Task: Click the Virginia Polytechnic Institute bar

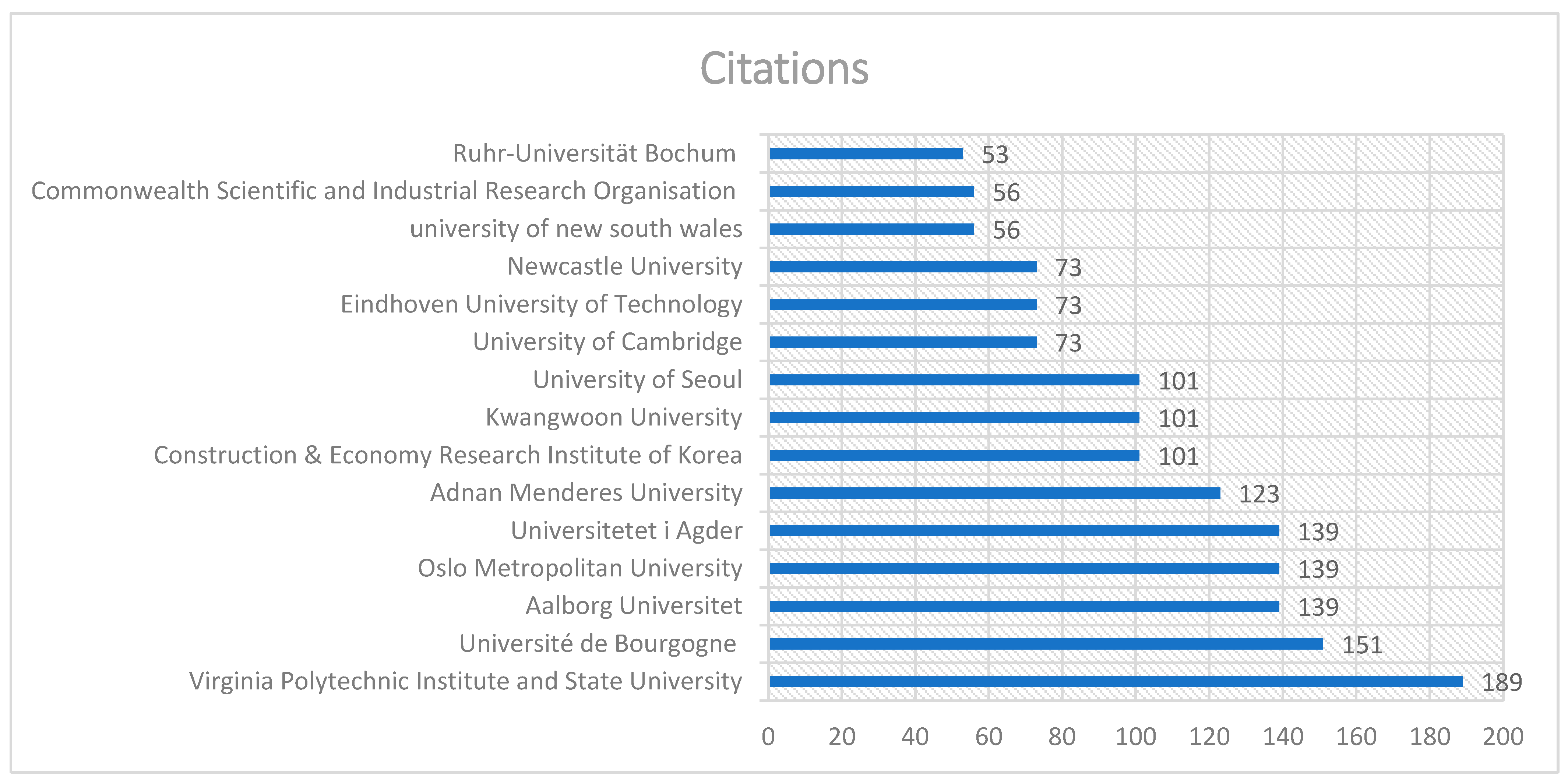Action: [1115, 681]
